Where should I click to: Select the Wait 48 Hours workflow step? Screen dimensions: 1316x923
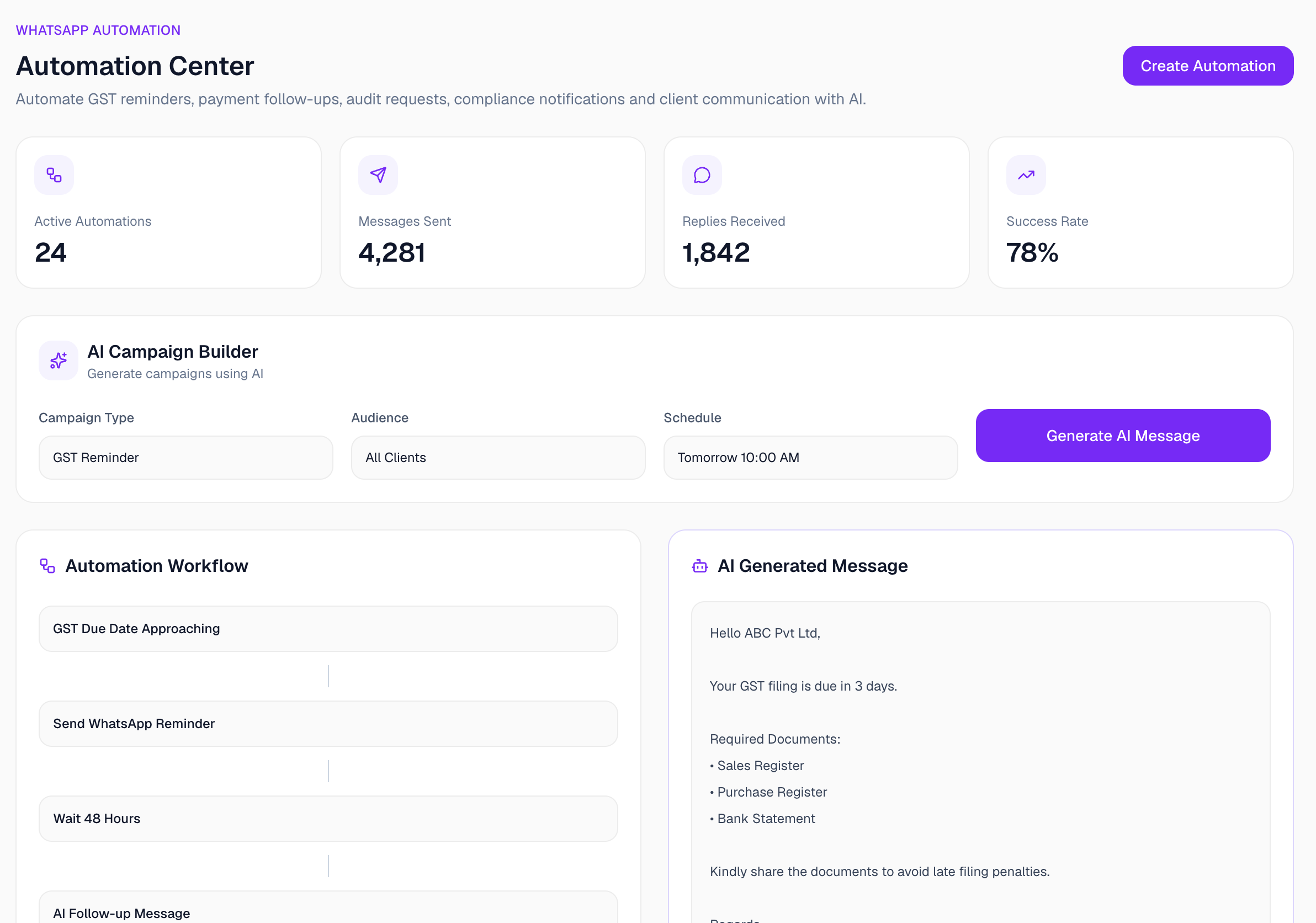[328, 819]
